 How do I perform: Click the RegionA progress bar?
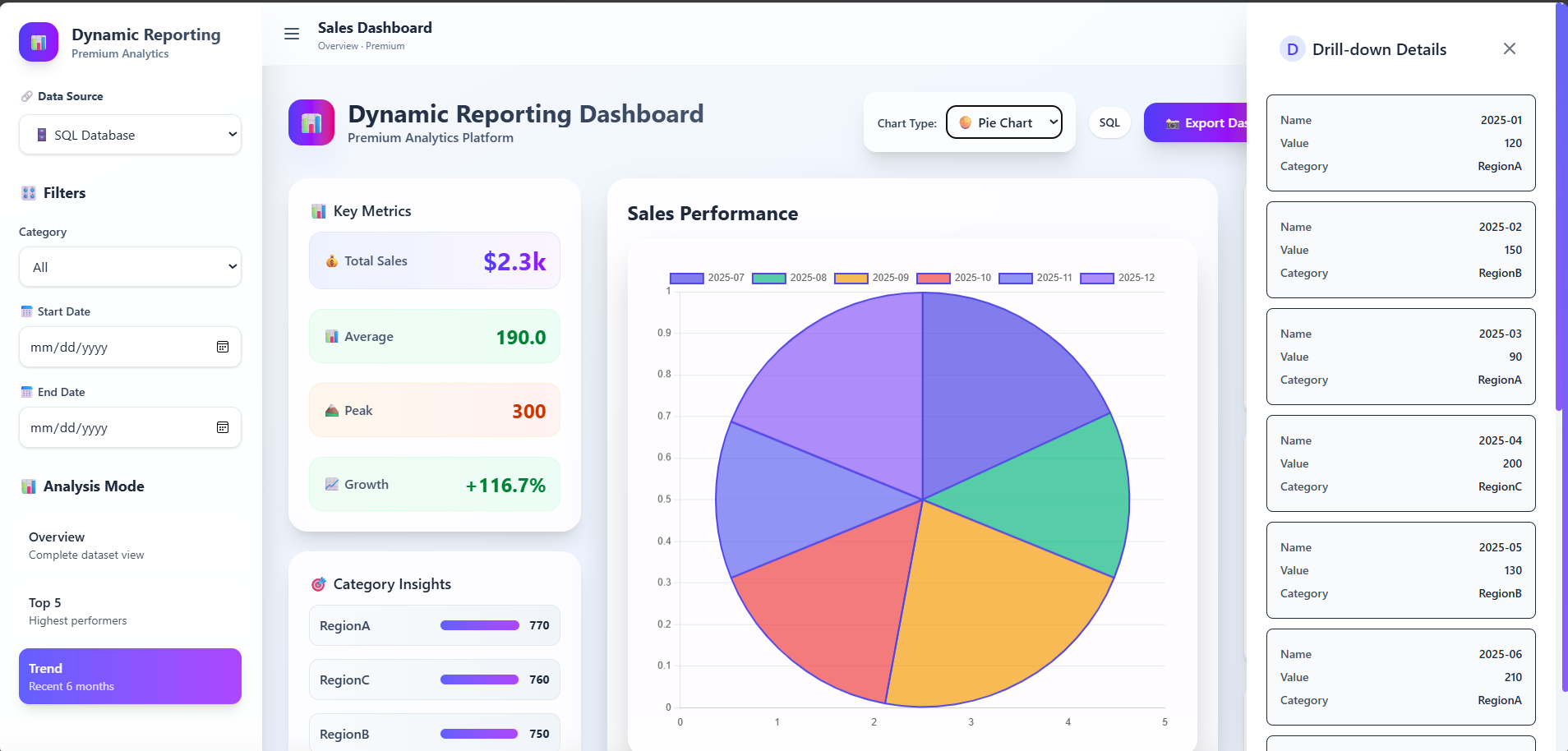tap(479, 625)
